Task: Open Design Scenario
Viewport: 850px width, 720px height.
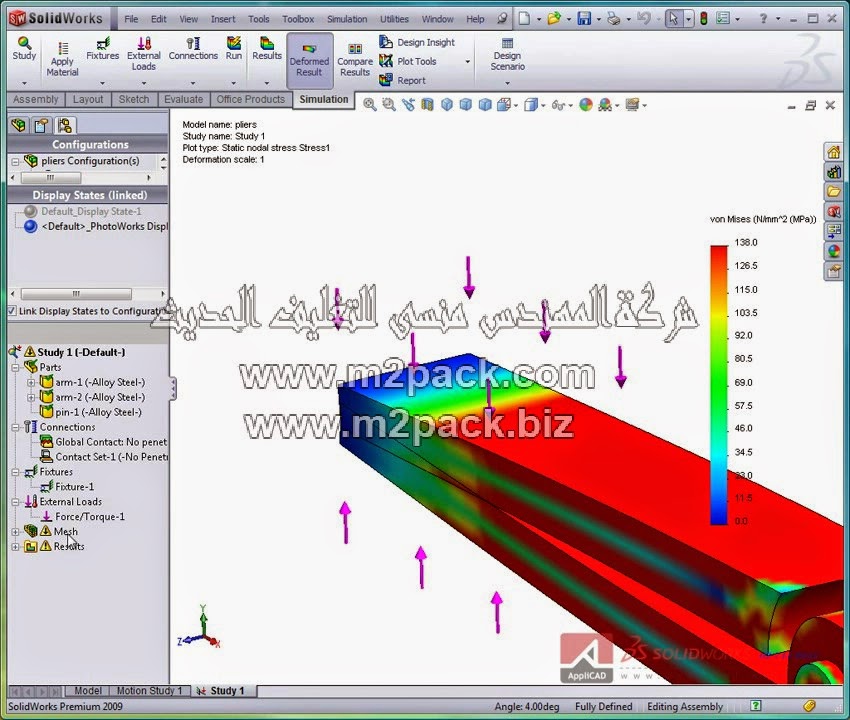Action: [x=507, y=54]
